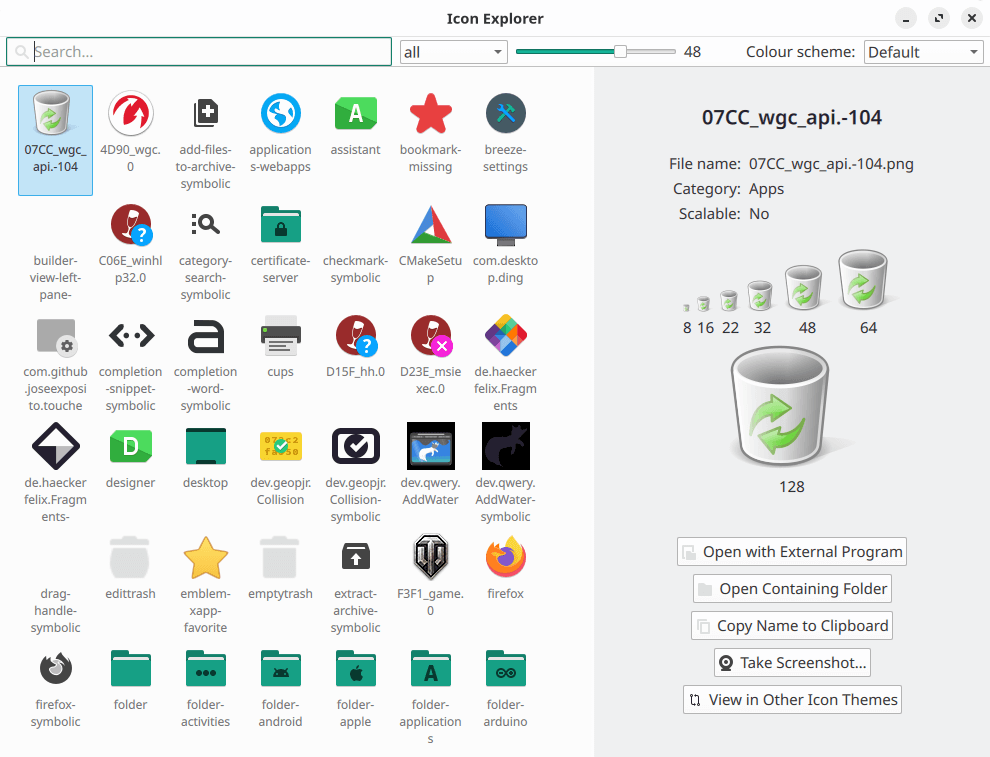Open the 'all' category filter dropdown

pos(453,52)
